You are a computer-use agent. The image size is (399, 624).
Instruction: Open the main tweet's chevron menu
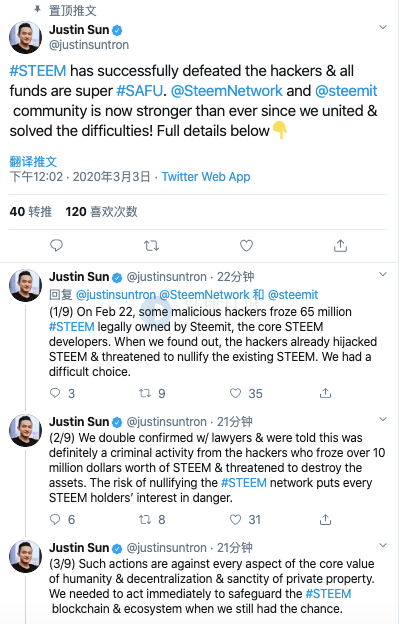[383, 27]
